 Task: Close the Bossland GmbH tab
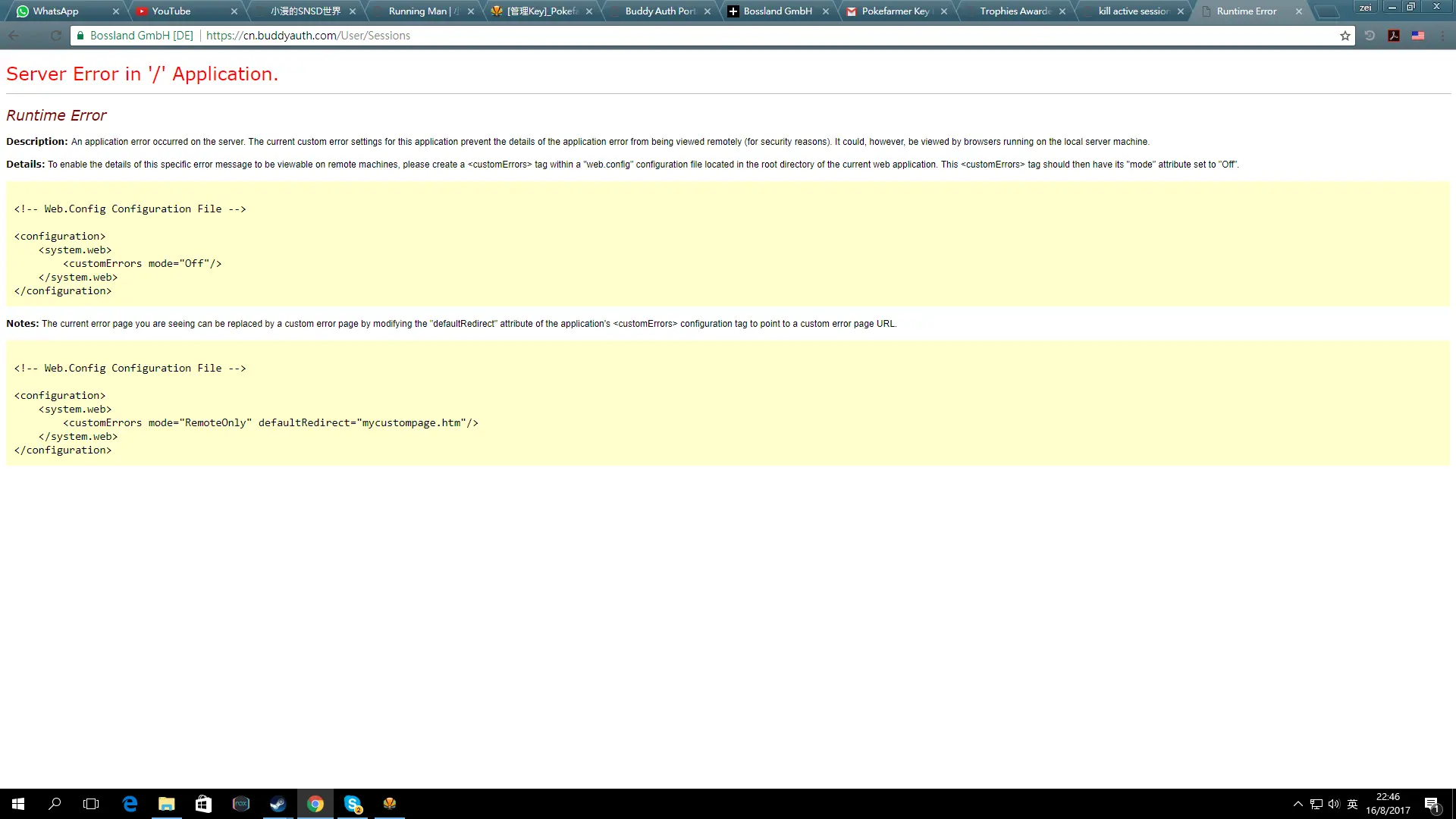point(826,11)
